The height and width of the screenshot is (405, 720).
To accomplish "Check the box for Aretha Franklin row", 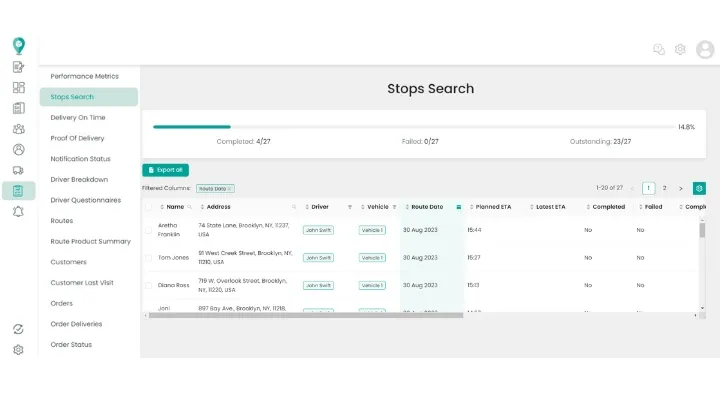I will pos(149,230).
